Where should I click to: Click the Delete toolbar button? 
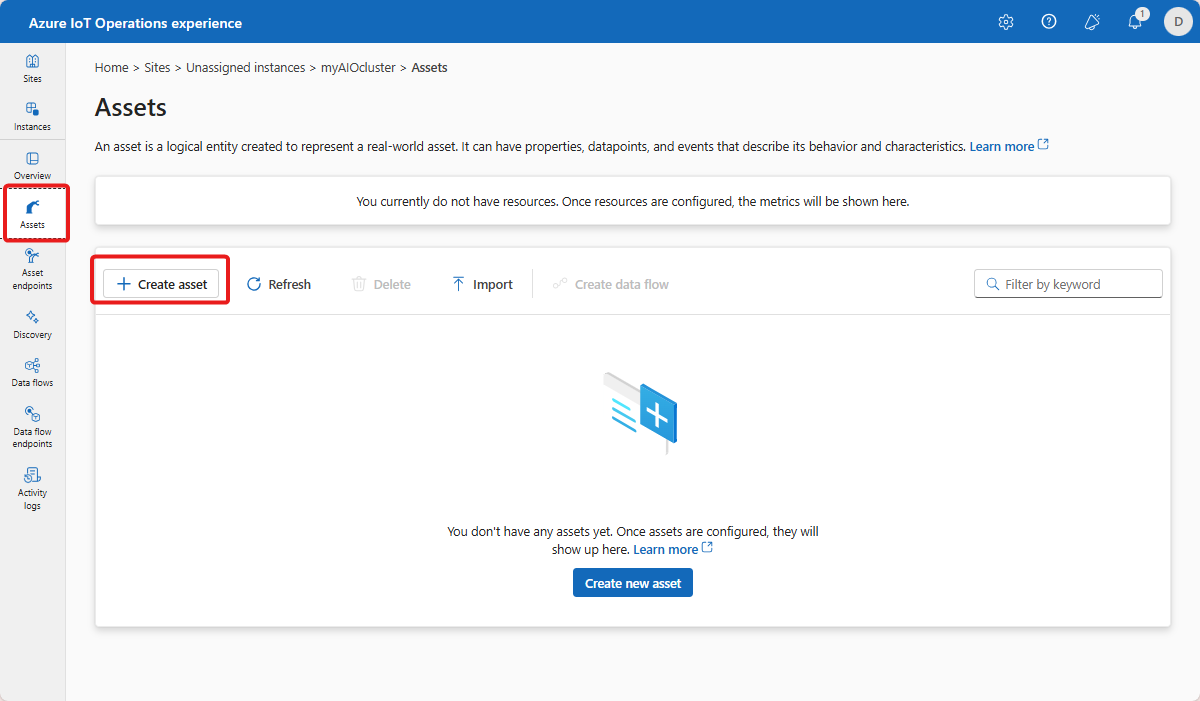[381, 284]
